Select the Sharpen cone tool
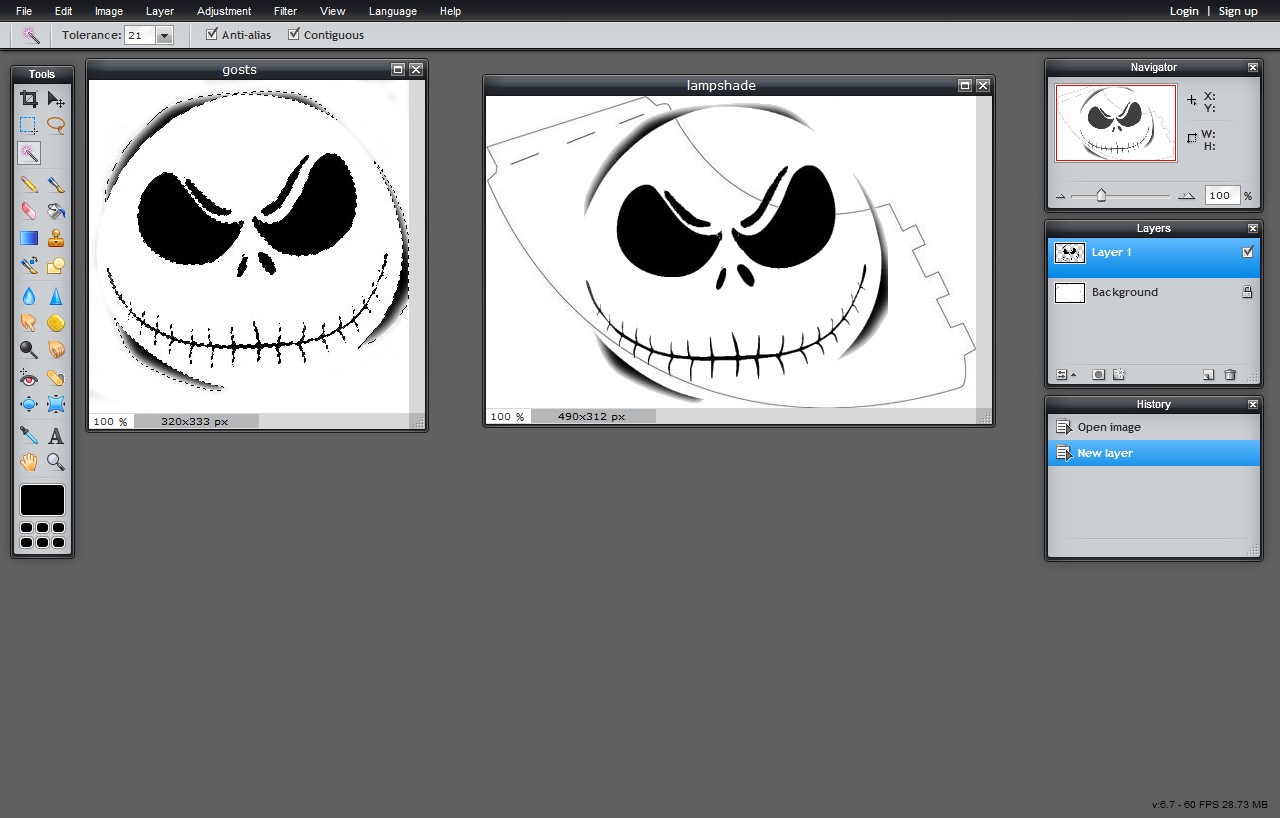The height and width of the screenshot is (818, 1280). click(56, 296)
